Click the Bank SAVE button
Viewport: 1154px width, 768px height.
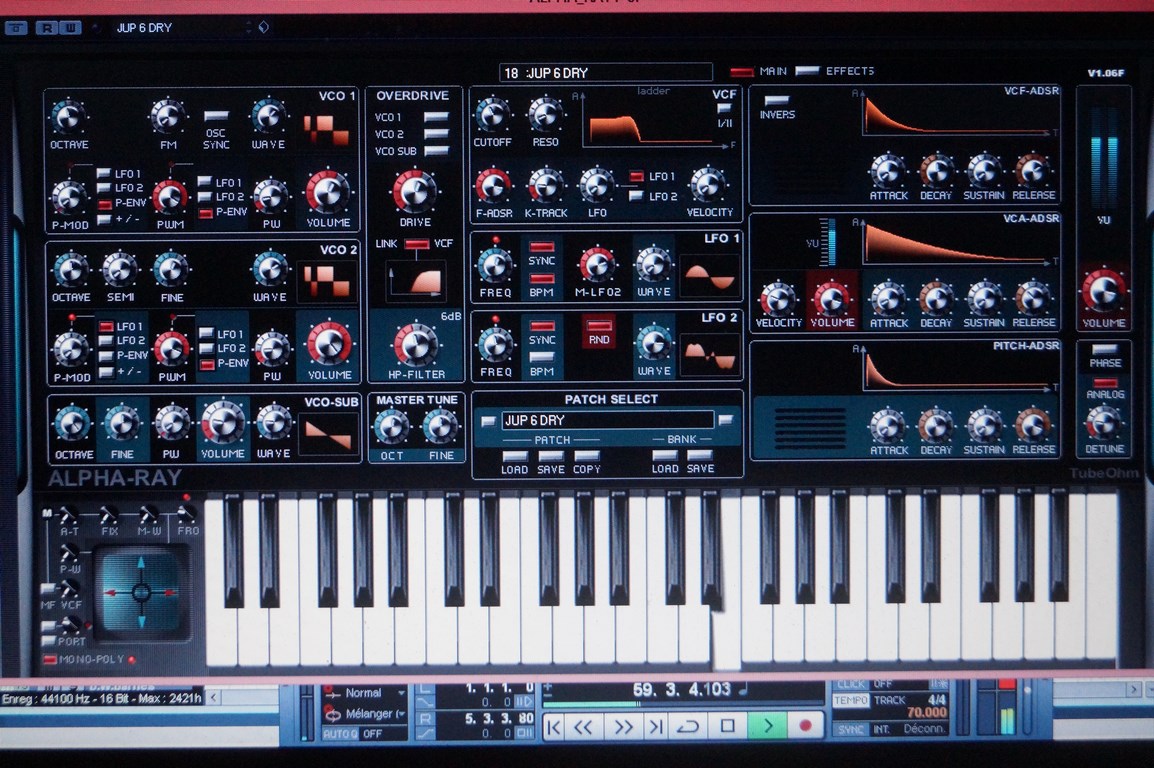point(700,455)
